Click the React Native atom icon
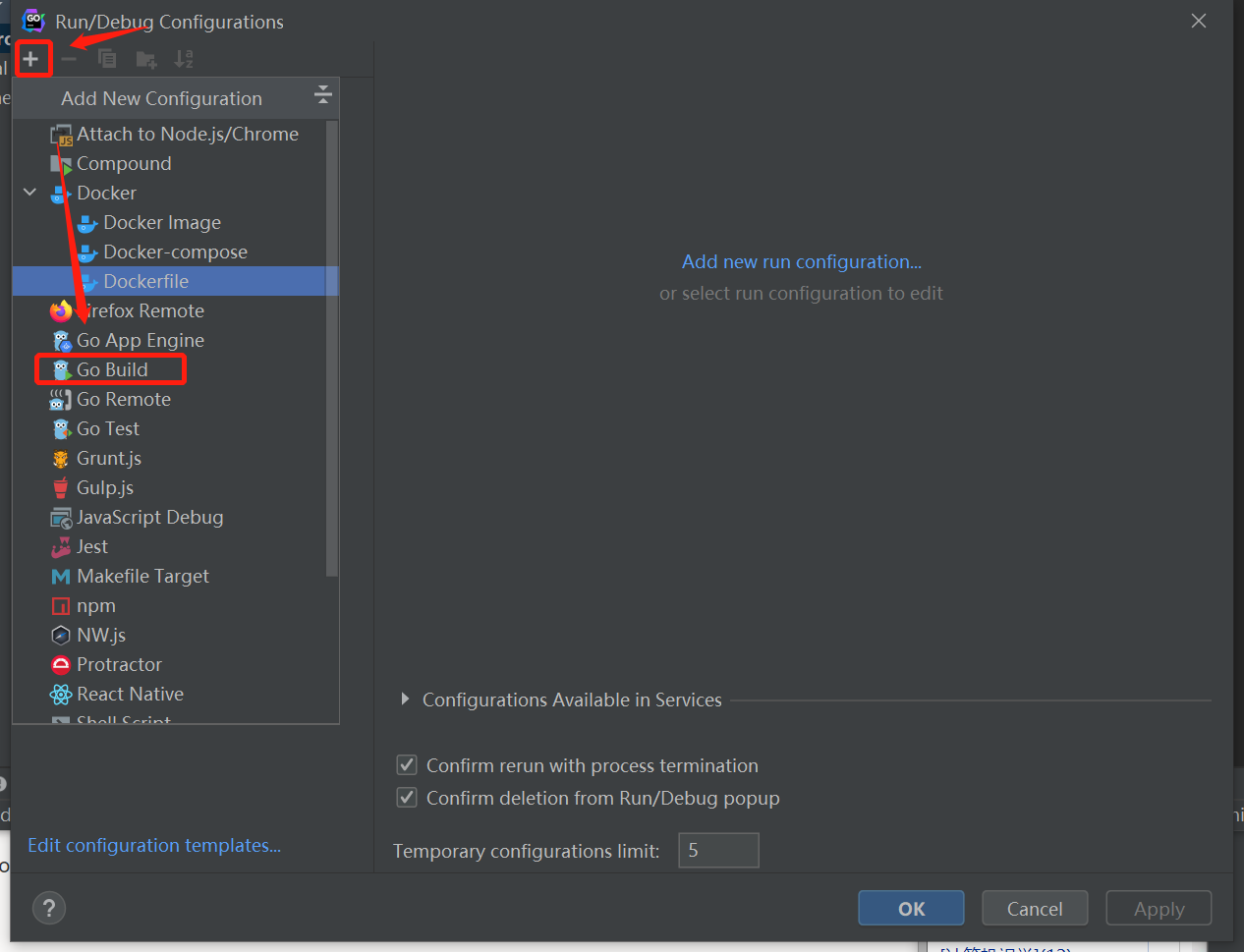The height and width of the screenshot is (952, 1244). (61, 695)
